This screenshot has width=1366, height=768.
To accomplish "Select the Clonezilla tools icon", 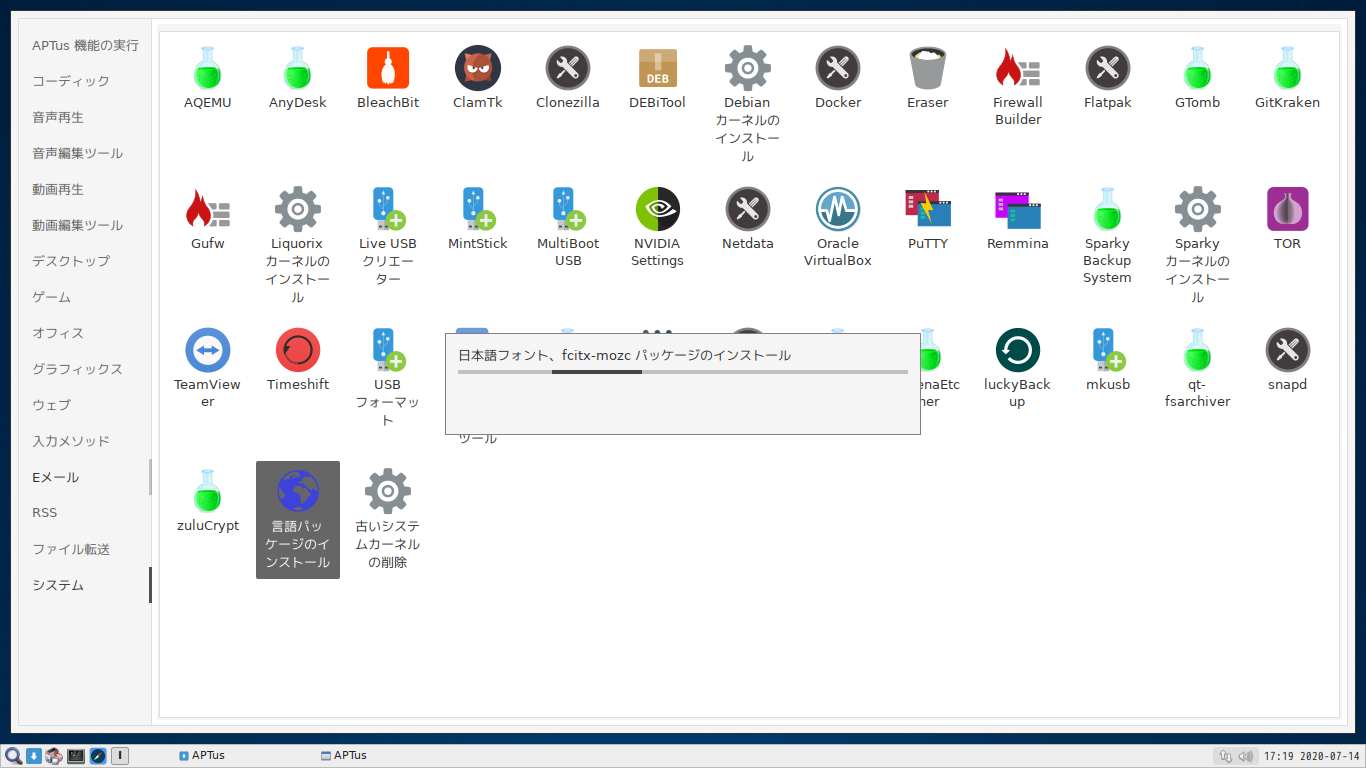I will pyautogui.click(x=568, y=68).
